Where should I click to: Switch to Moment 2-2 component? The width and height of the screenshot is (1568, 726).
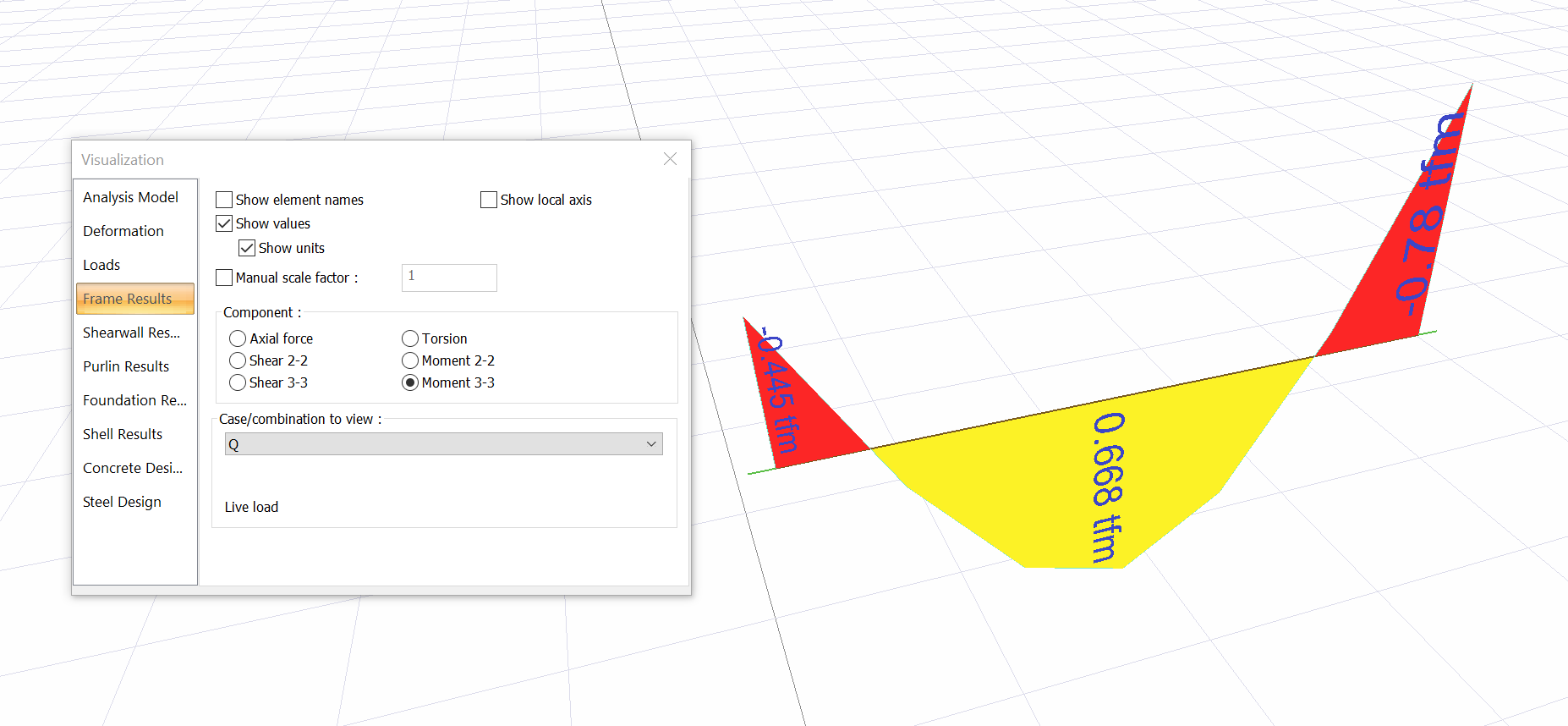410,360
